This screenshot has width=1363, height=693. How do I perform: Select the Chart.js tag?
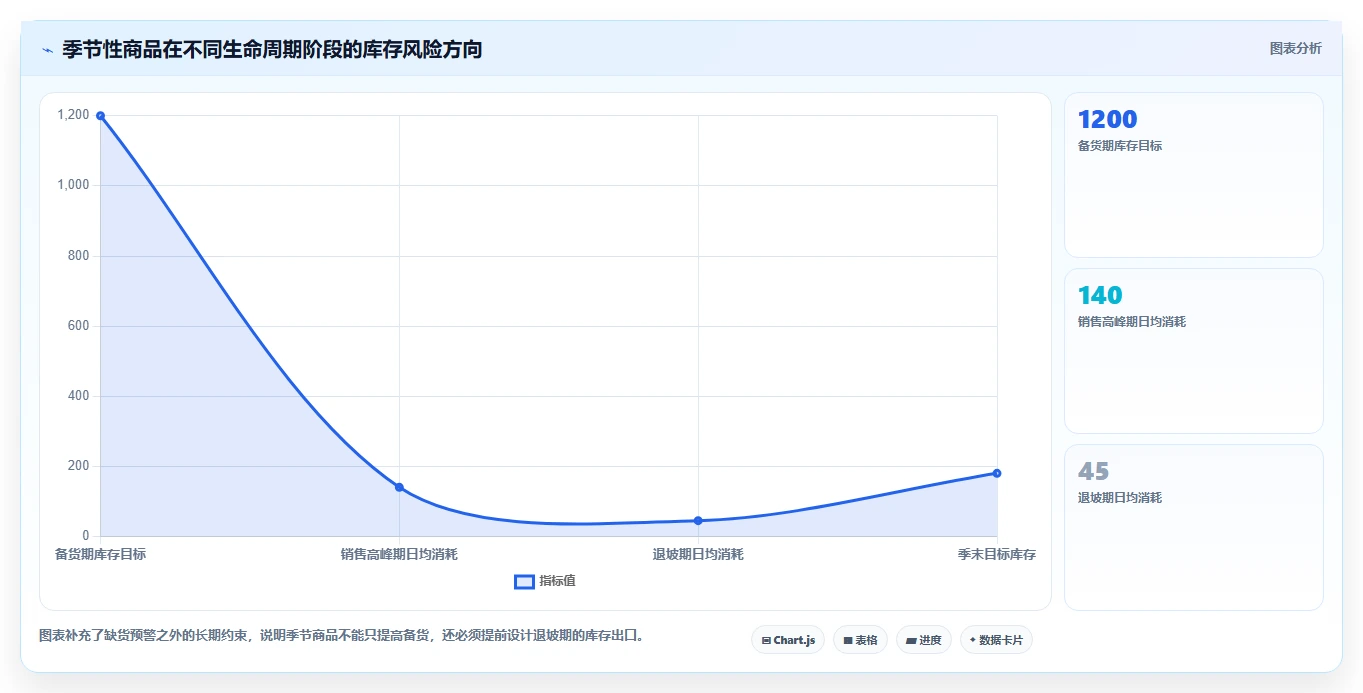click(x=788, y=640)
